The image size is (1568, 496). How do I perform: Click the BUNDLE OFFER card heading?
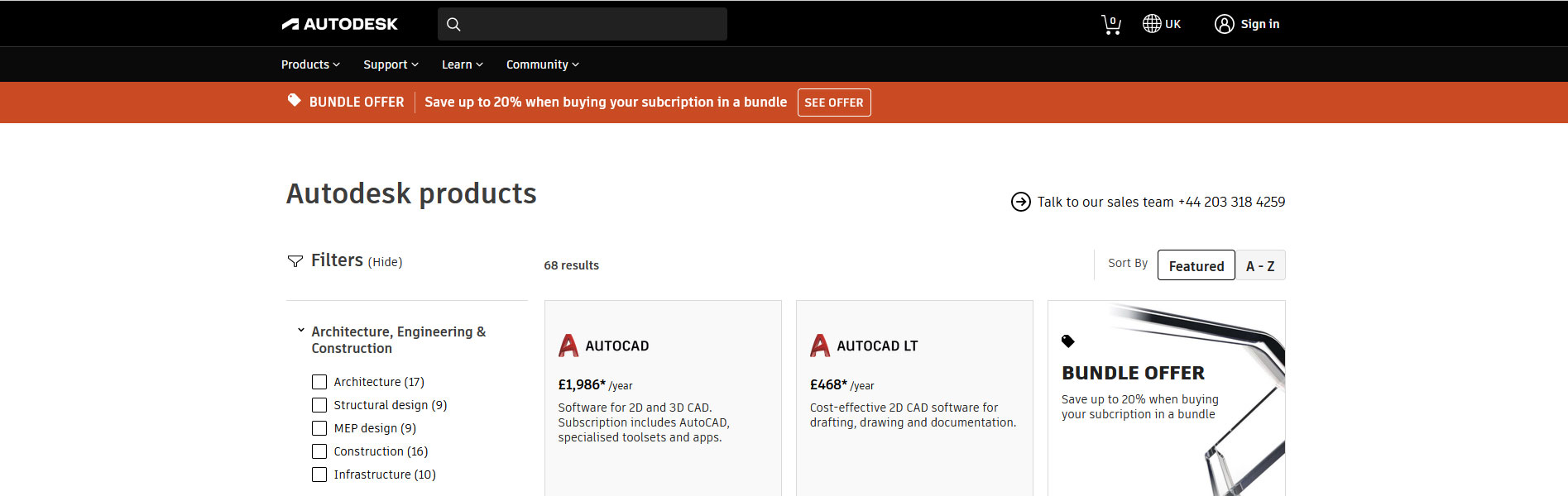(x=1133, y=373)
